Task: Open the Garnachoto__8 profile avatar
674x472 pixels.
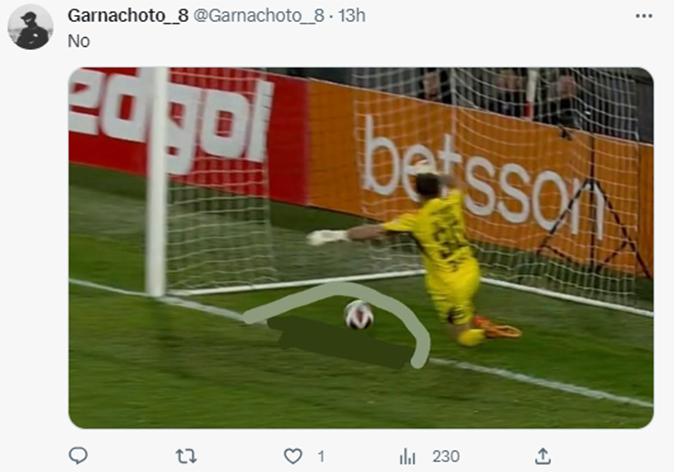Action: [x=31, y=27]
